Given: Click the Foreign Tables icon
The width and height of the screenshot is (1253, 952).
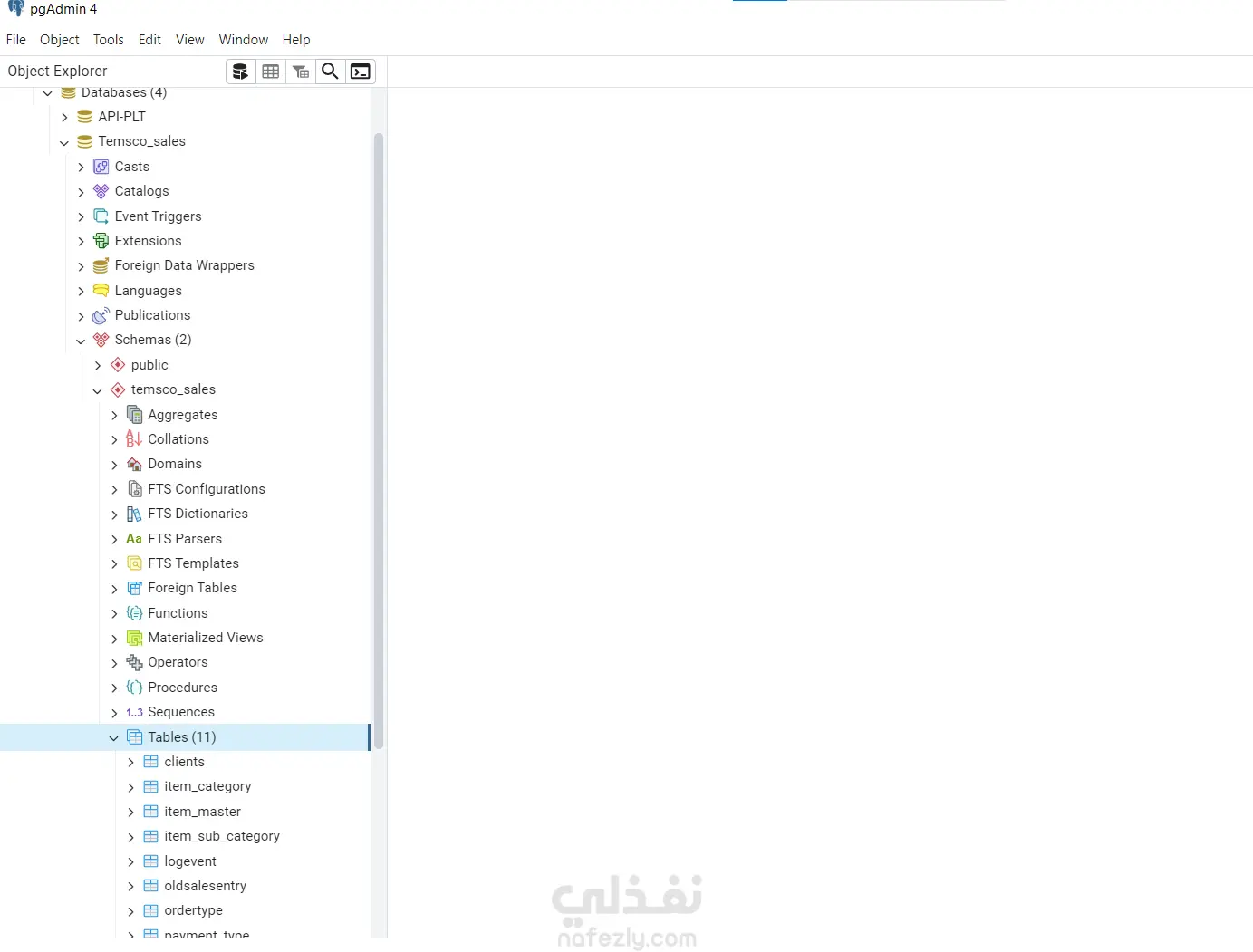Looking at the screenshot, I should 134,588.
